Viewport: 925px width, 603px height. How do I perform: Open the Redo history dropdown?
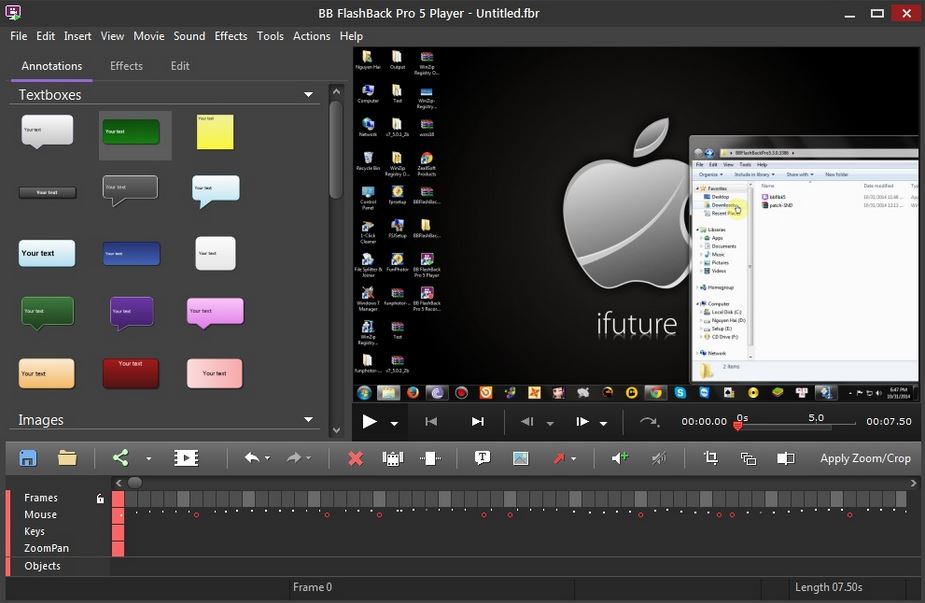pos(309,458)
